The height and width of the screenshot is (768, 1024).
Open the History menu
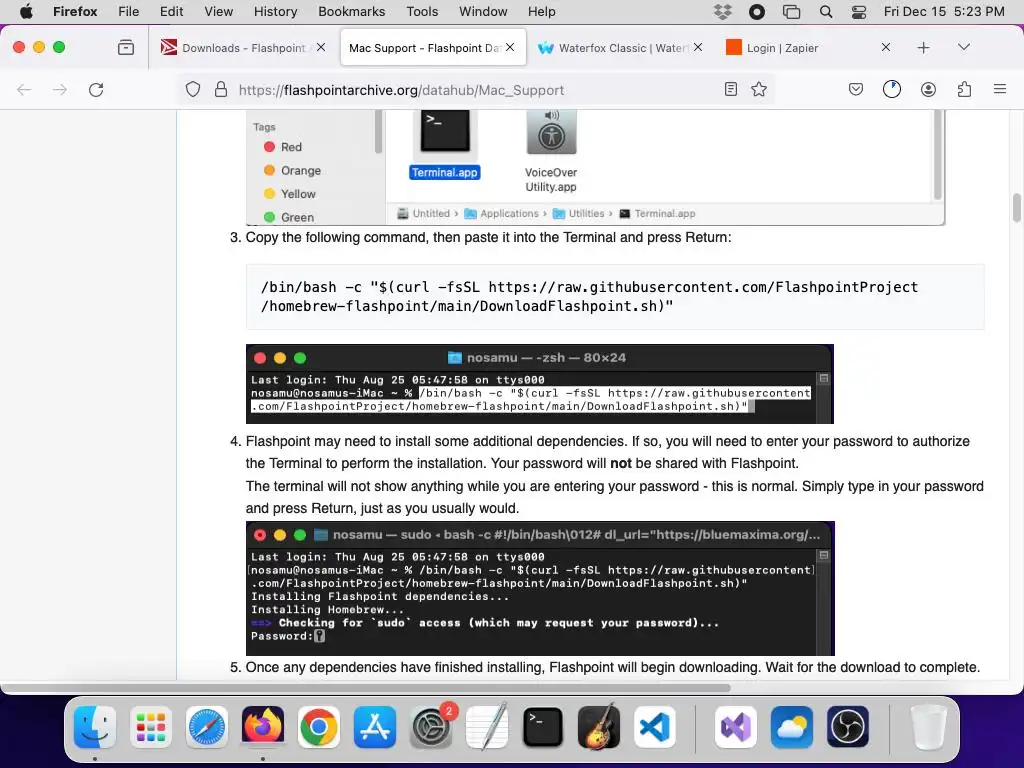tap(275, 12)
